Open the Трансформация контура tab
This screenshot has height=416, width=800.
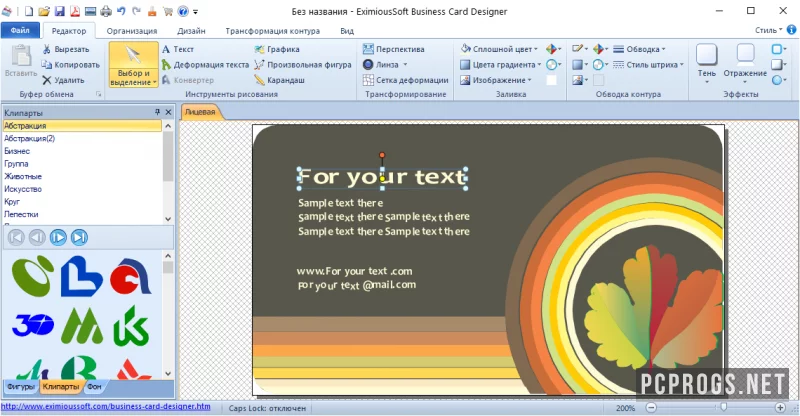point(272,31)
